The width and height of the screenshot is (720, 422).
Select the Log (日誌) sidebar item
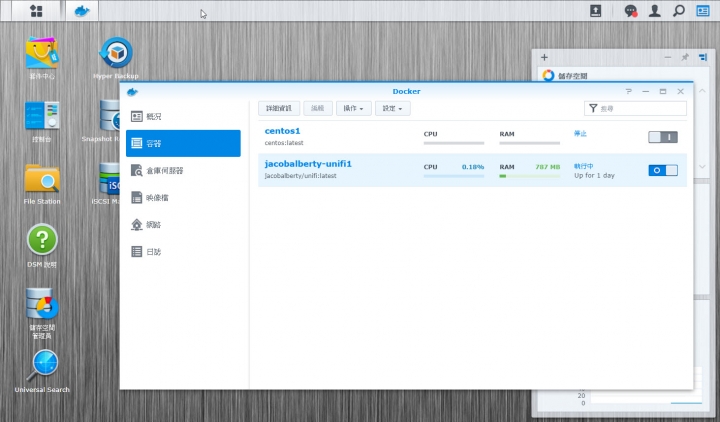click(183, 252)
